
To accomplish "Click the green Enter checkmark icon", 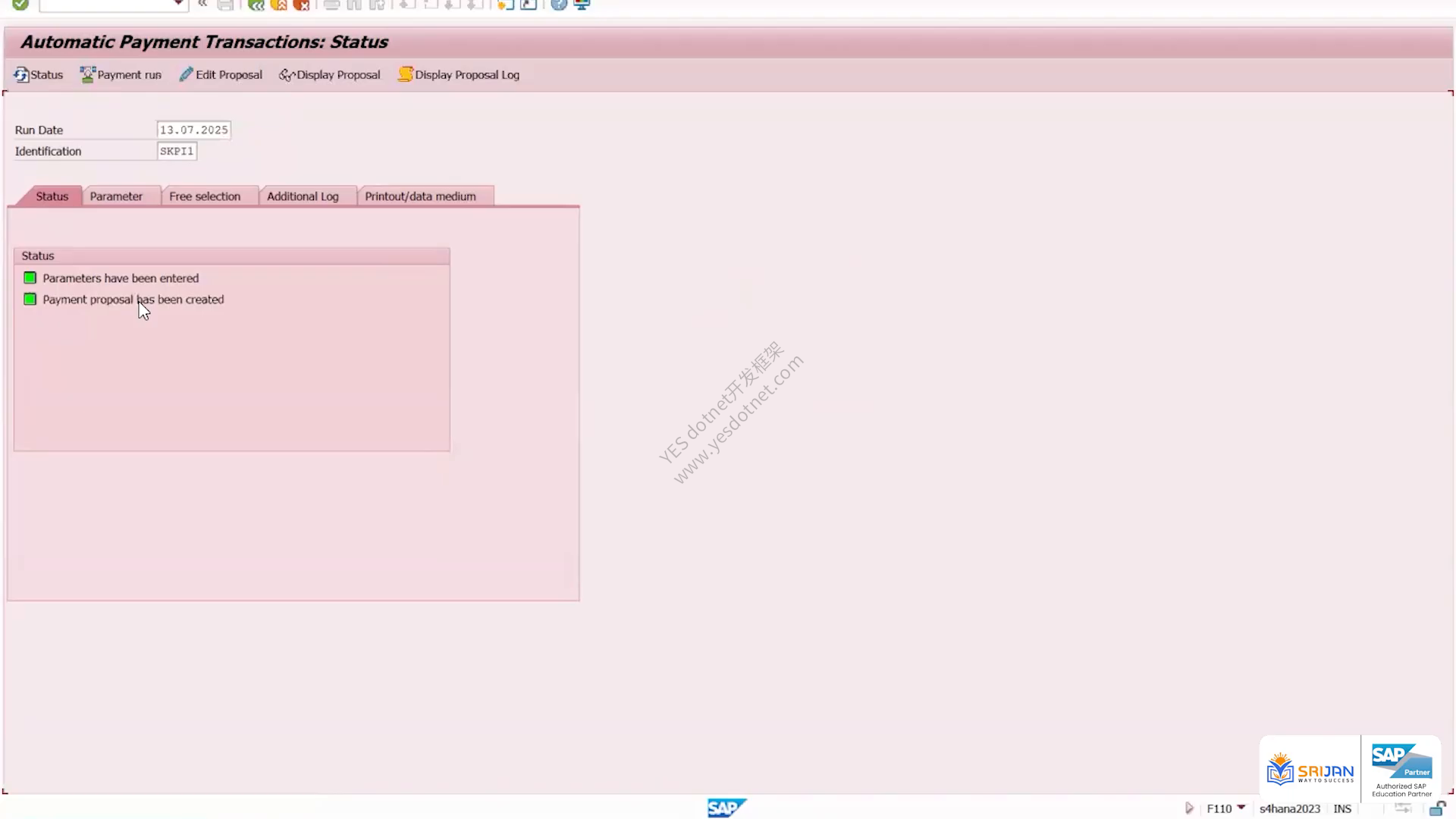I will [20, 5].
